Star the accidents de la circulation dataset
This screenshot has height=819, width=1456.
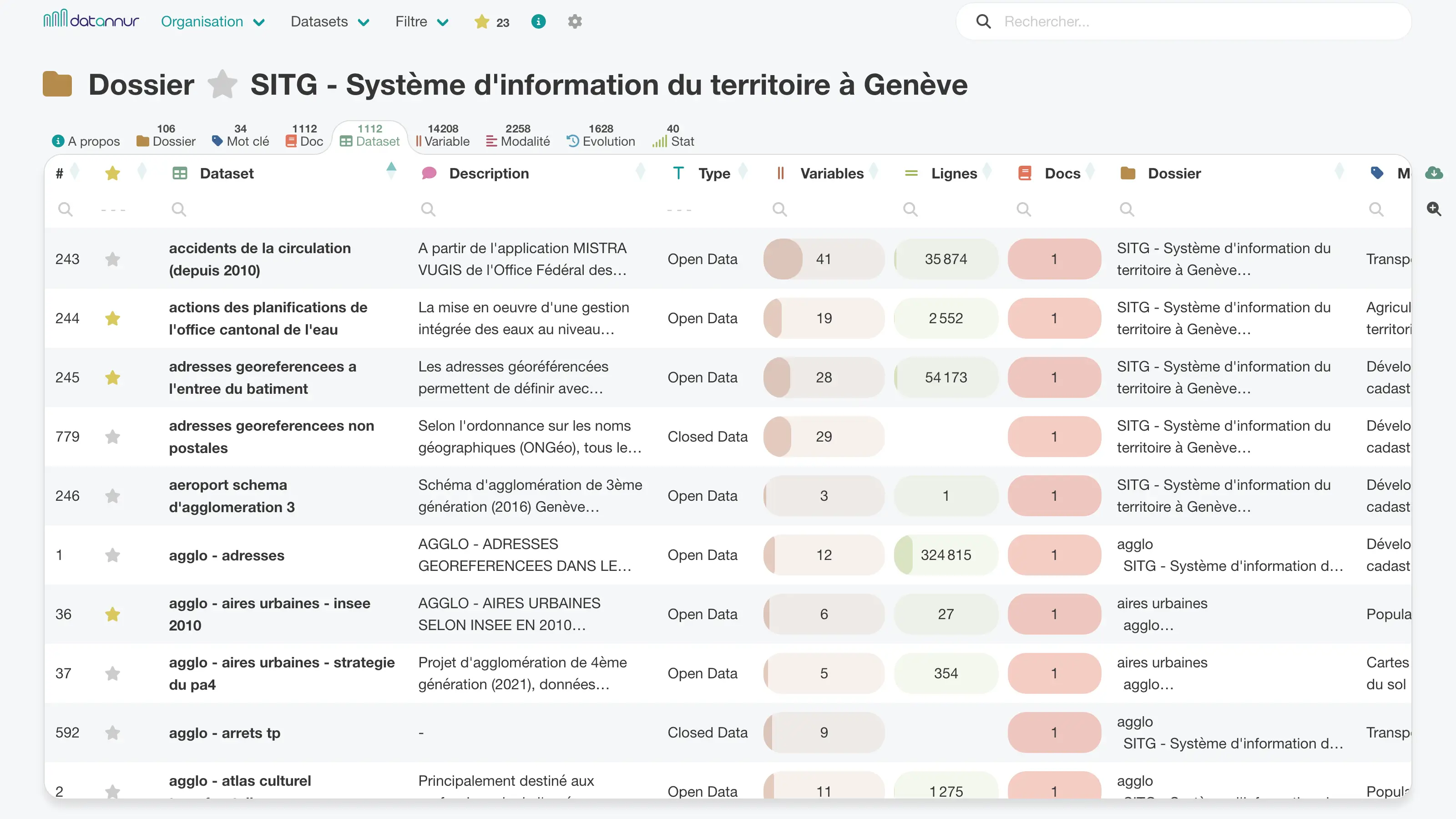tap(112, 259)
